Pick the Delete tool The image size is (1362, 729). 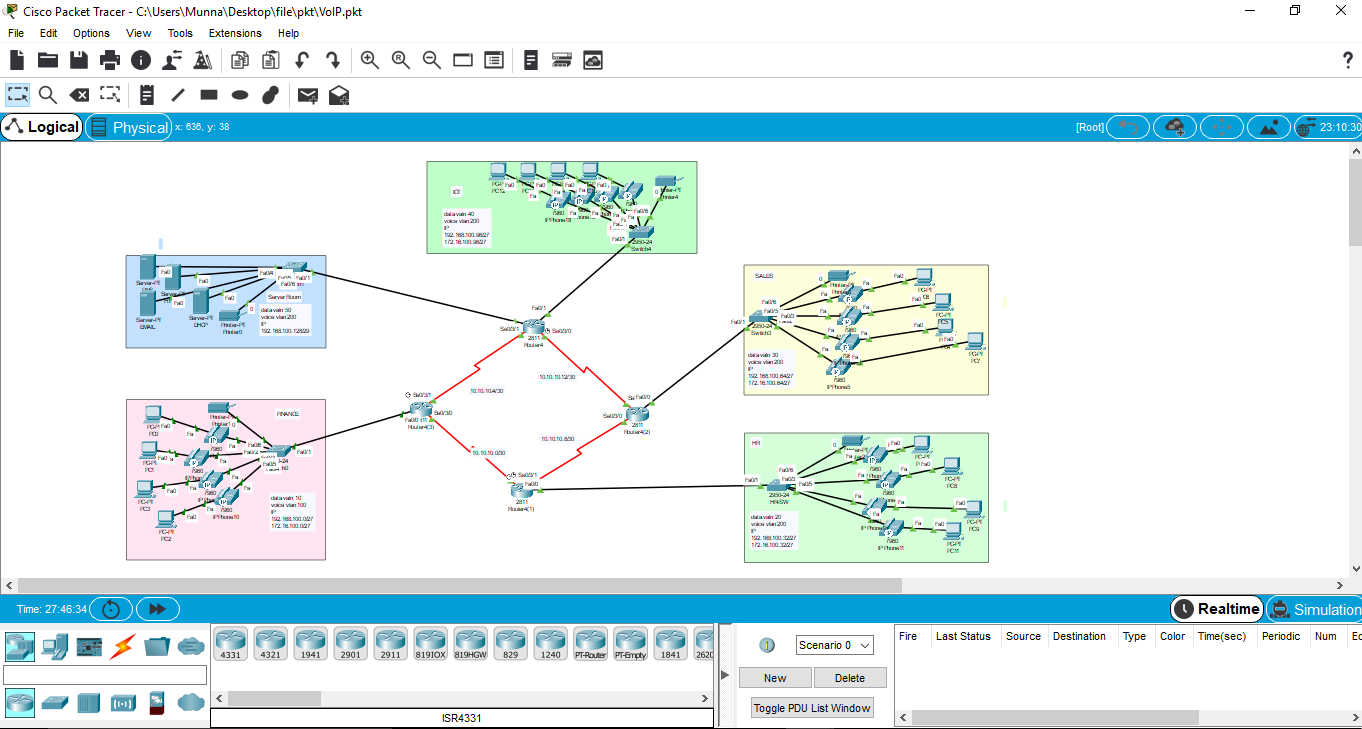tap(79, 95)
